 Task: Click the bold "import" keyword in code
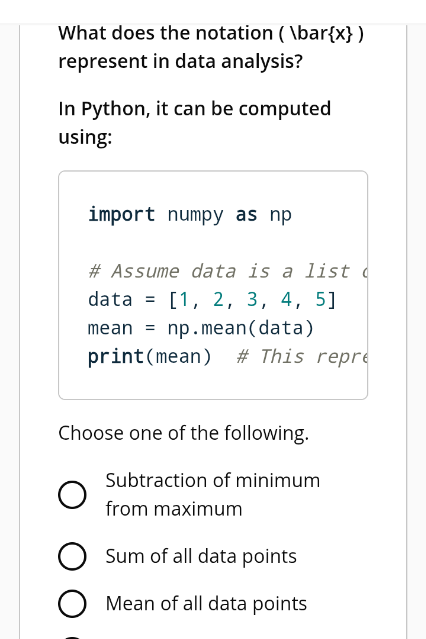(x=121, y=215)
